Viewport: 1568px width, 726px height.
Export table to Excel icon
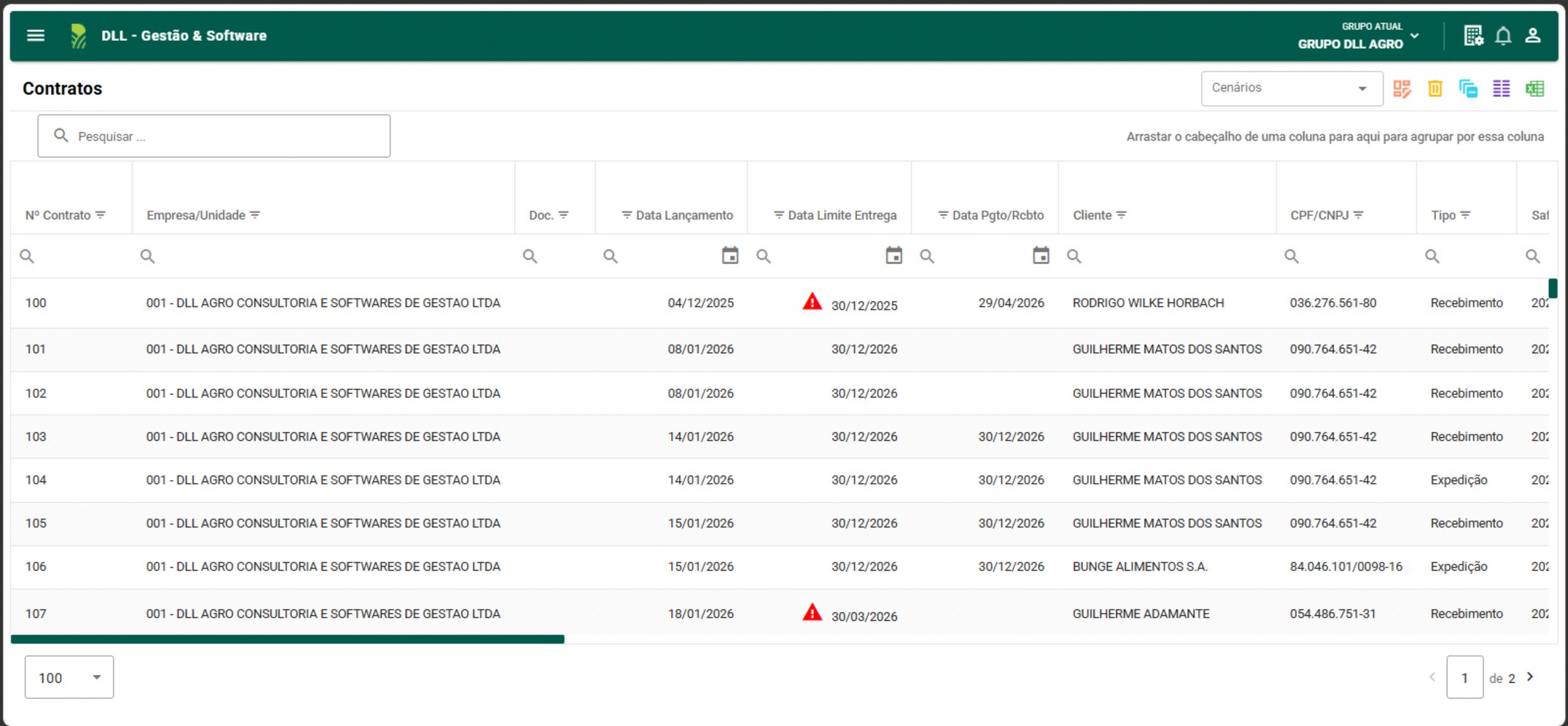click(x=1534, y=88)
